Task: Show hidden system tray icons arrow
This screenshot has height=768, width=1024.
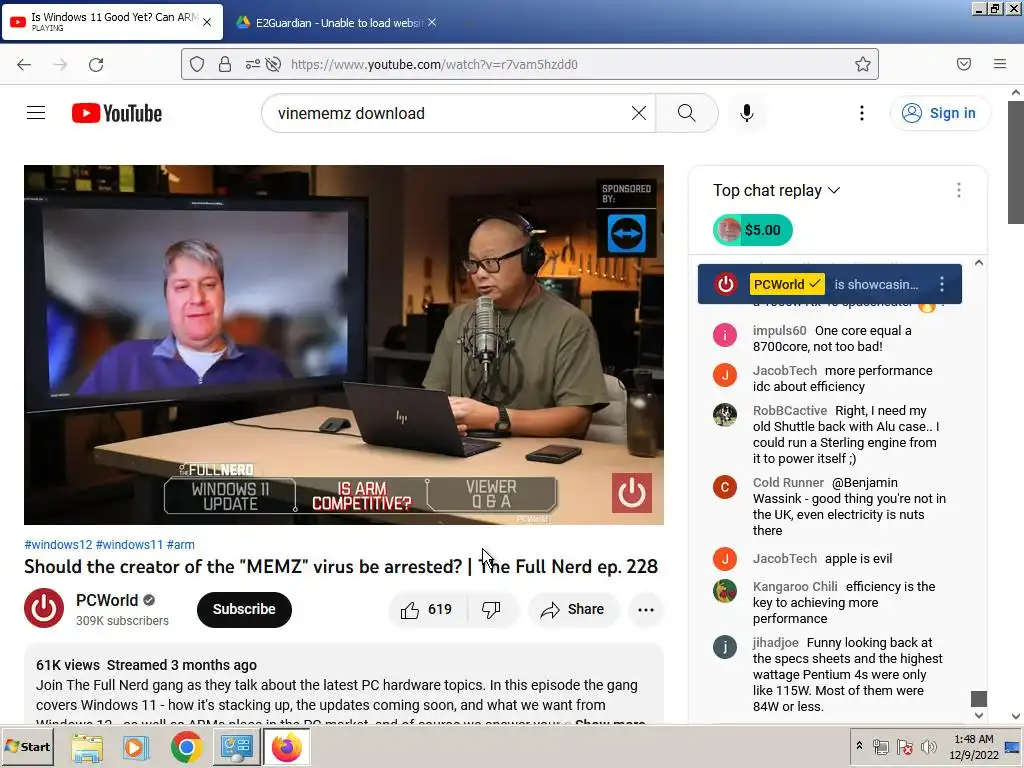Action: click(859, 746)
